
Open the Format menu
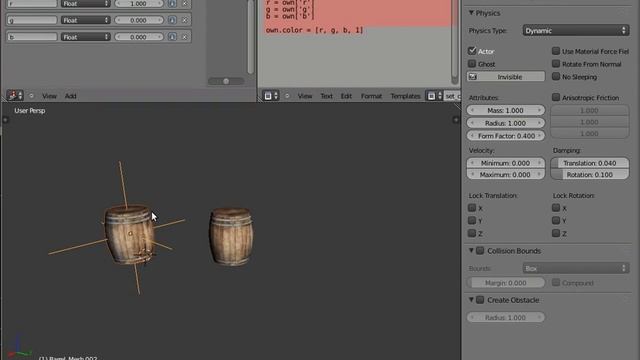pos(371,96)
